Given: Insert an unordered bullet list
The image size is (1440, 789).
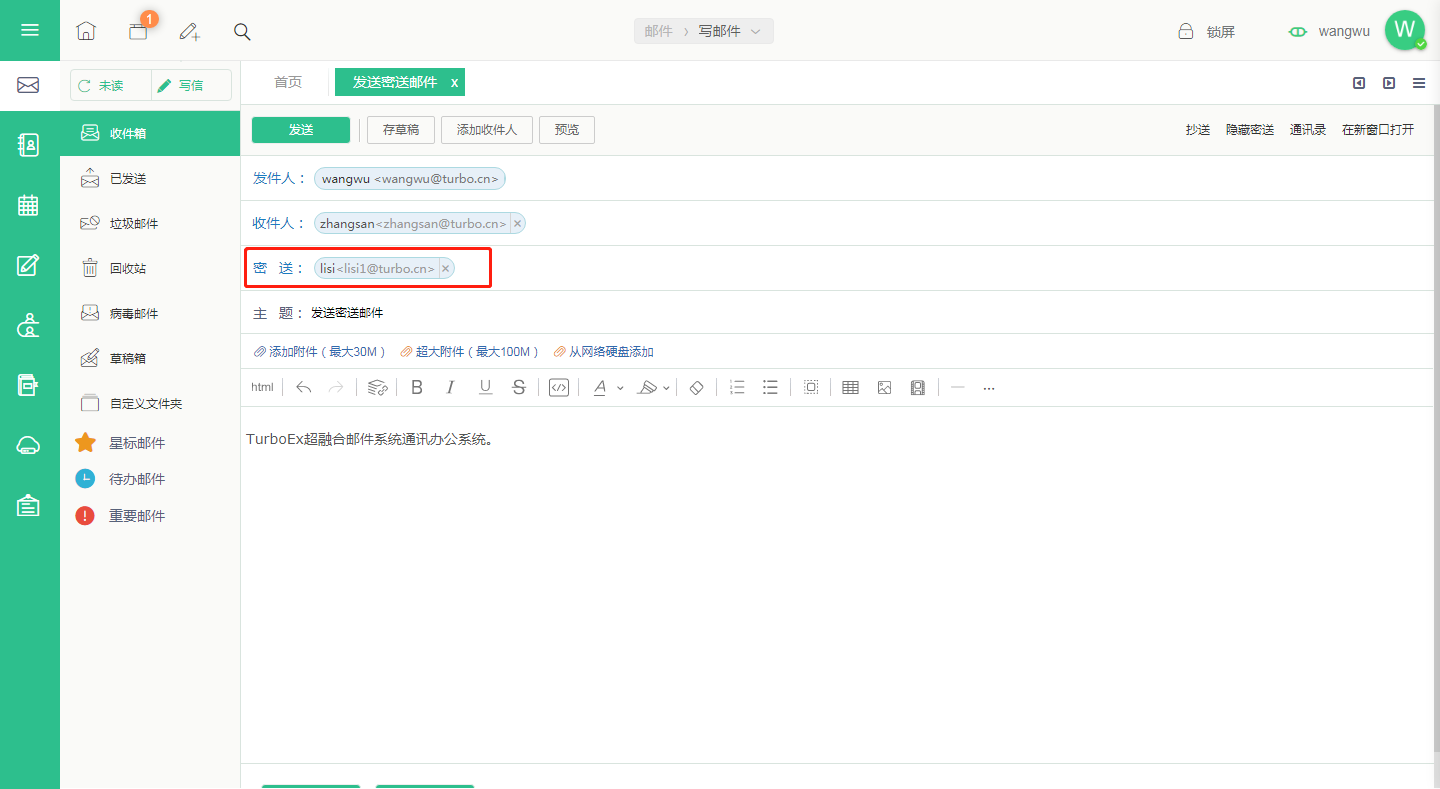Looking at the screenshot, I should (770, 387).
